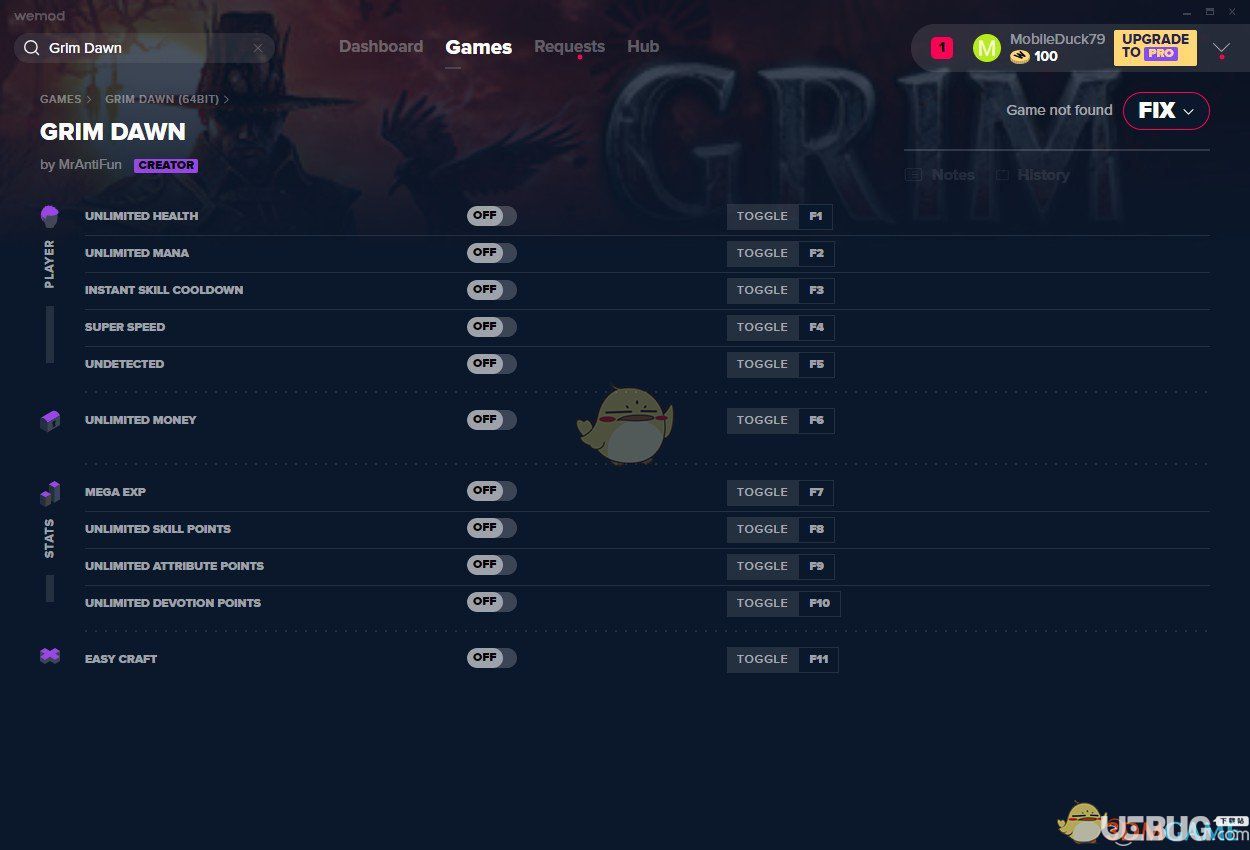
Task: Open creator MrAntiFun's profile link
Action: (90, 165)
